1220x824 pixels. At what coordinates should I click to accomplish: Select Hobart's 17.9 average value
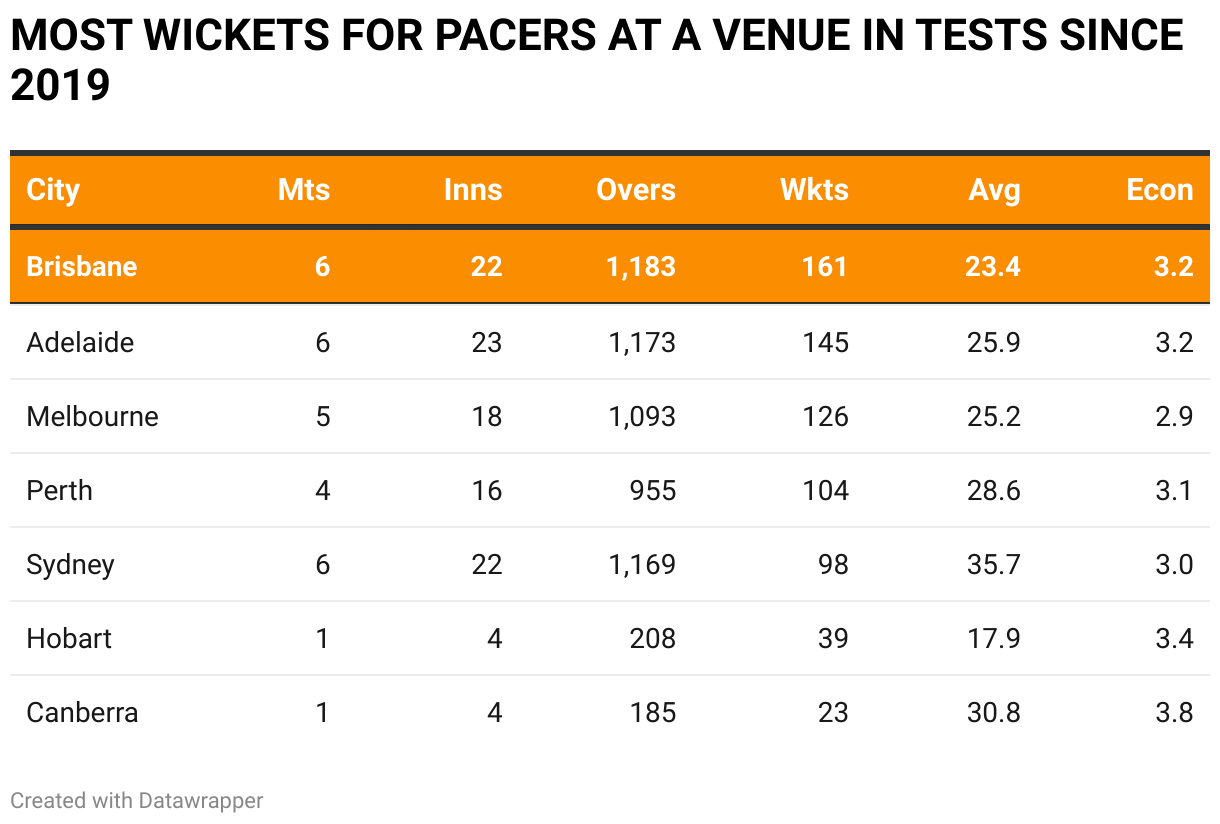[x=994, y=639]
